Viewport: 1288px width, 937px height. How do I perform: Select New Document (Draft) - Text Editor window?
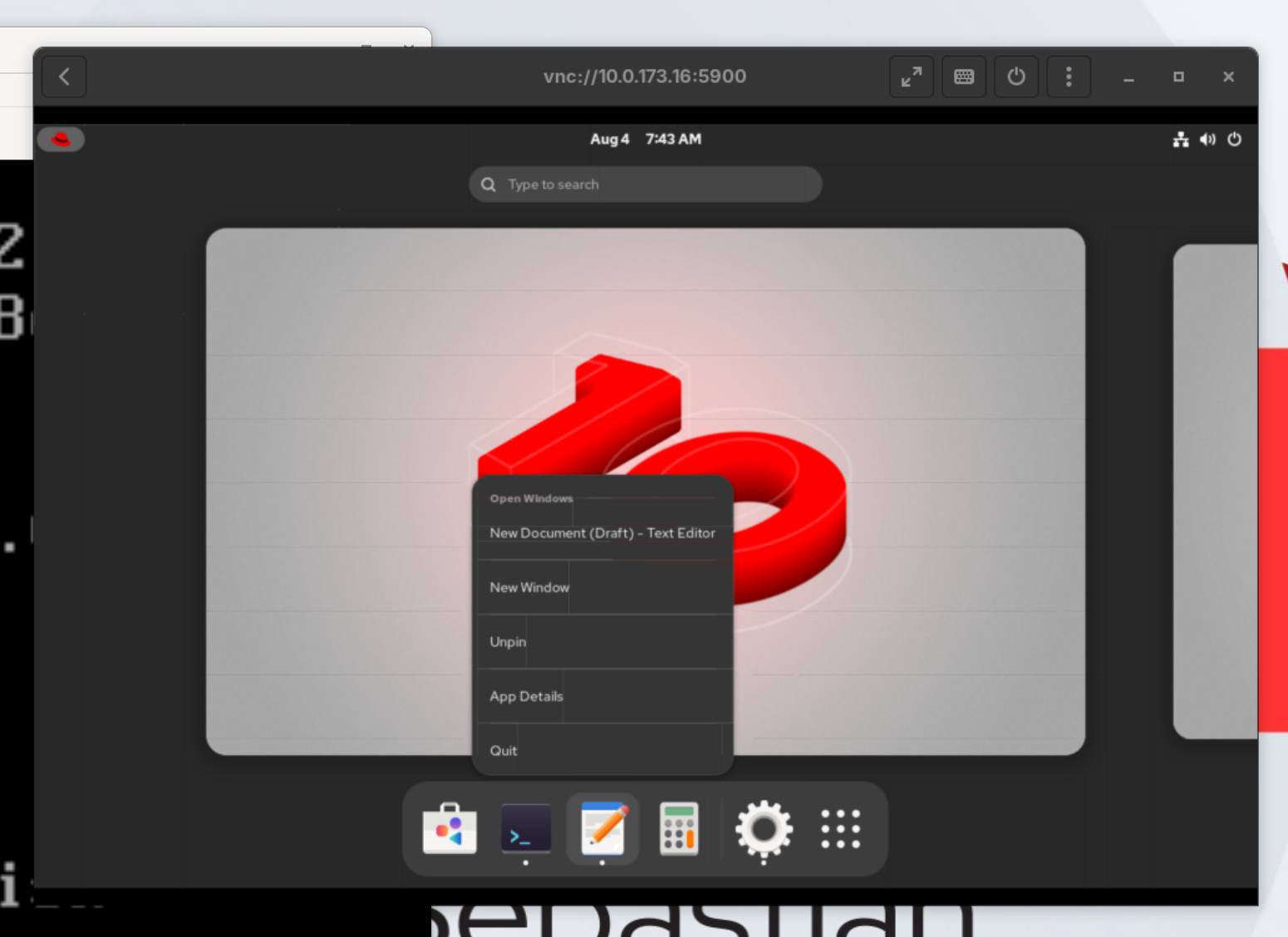602,533
